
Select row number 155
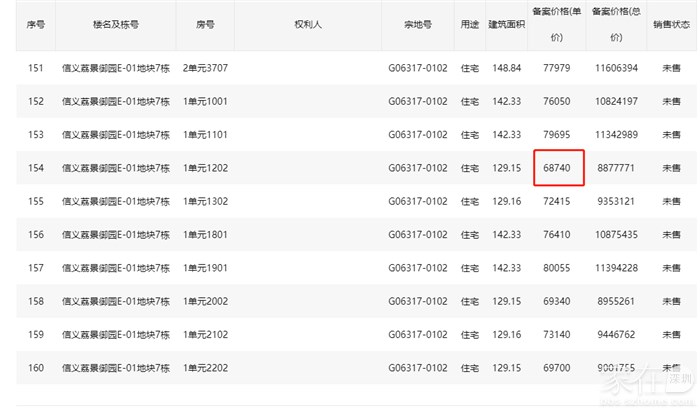coord(36,201)
